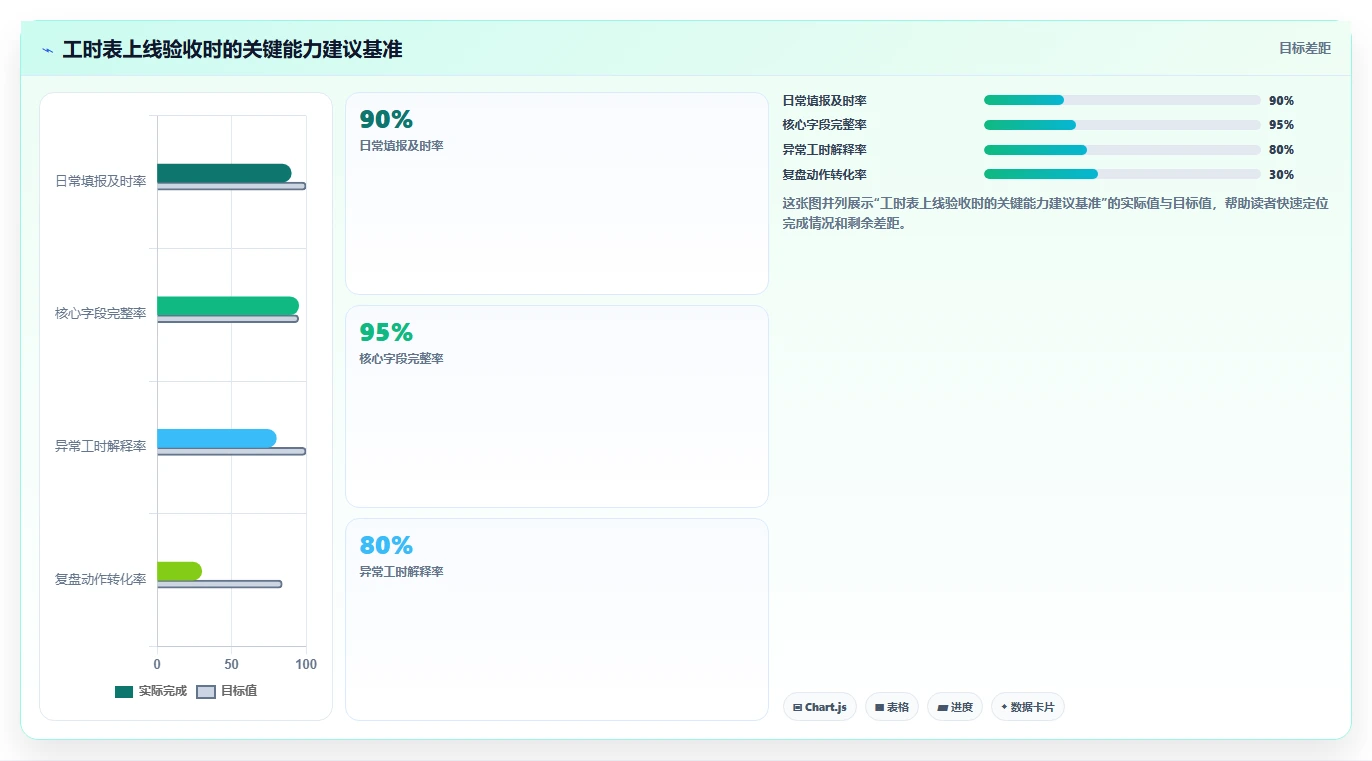Click the 核心字段完整率 axis label in chart

[x=101, y=313]
